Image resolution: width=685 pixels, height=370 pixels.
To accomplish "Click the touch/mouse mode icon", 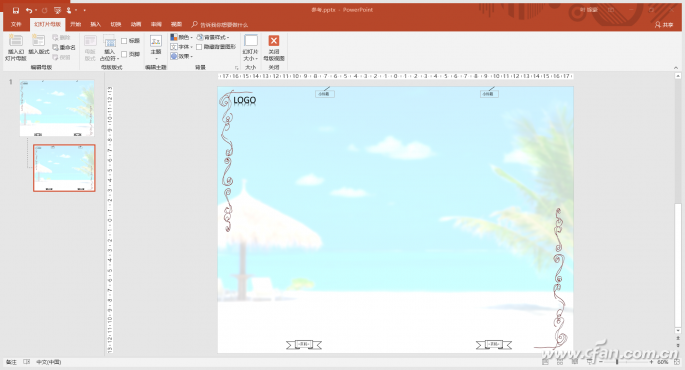I will click(69, 10).
